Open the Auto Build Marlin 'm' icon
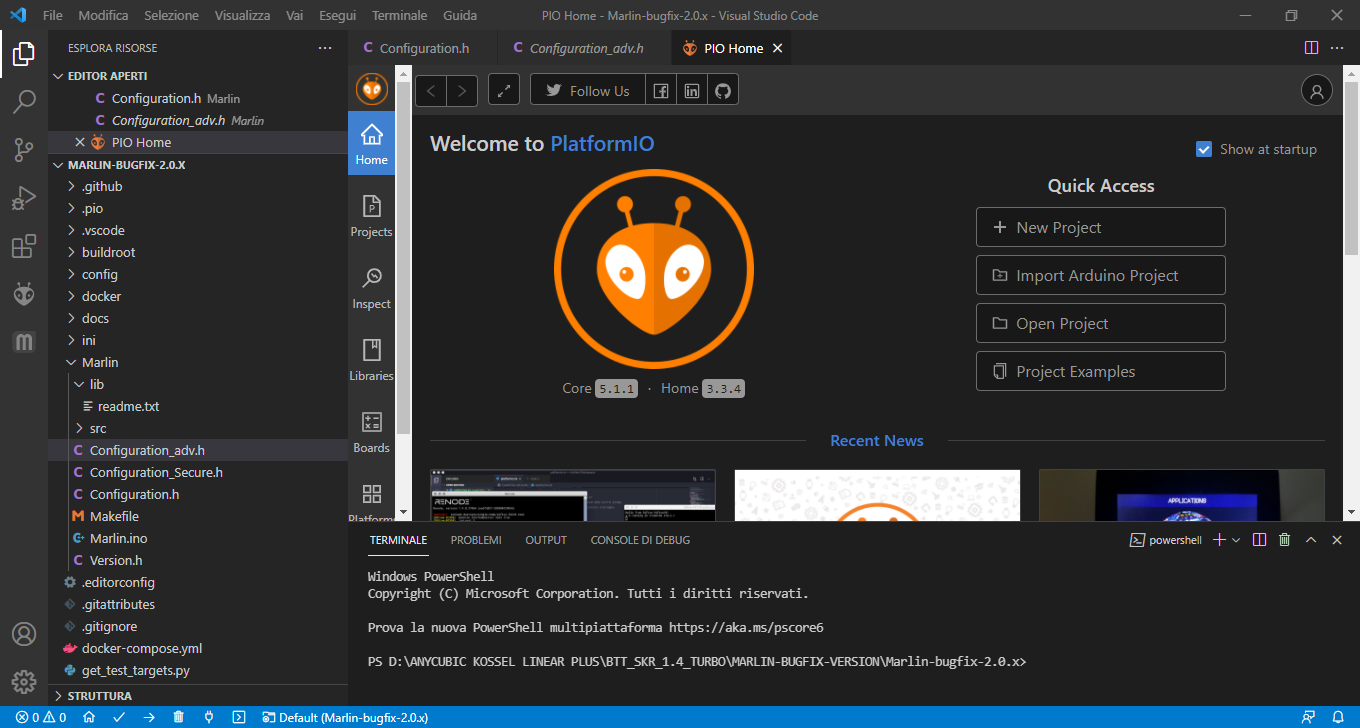1360x728 pixels. [x=24, y=342]
